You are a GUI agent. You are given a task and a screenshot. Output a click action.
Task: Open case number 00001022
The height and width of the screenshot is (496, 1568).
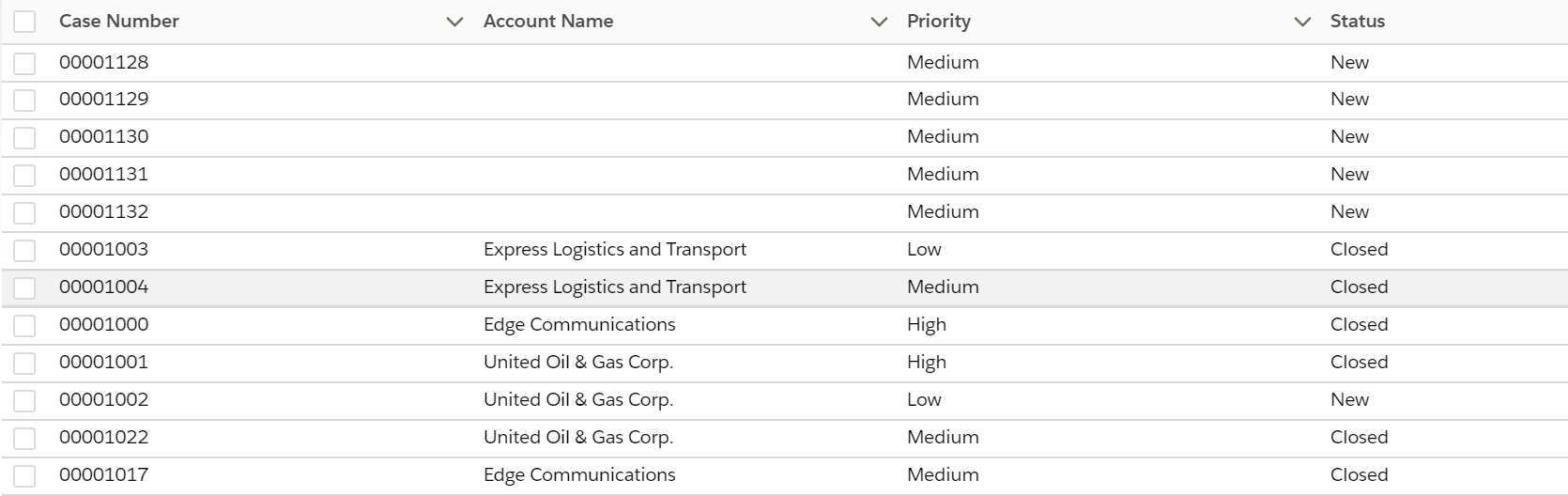coord(103,437)
